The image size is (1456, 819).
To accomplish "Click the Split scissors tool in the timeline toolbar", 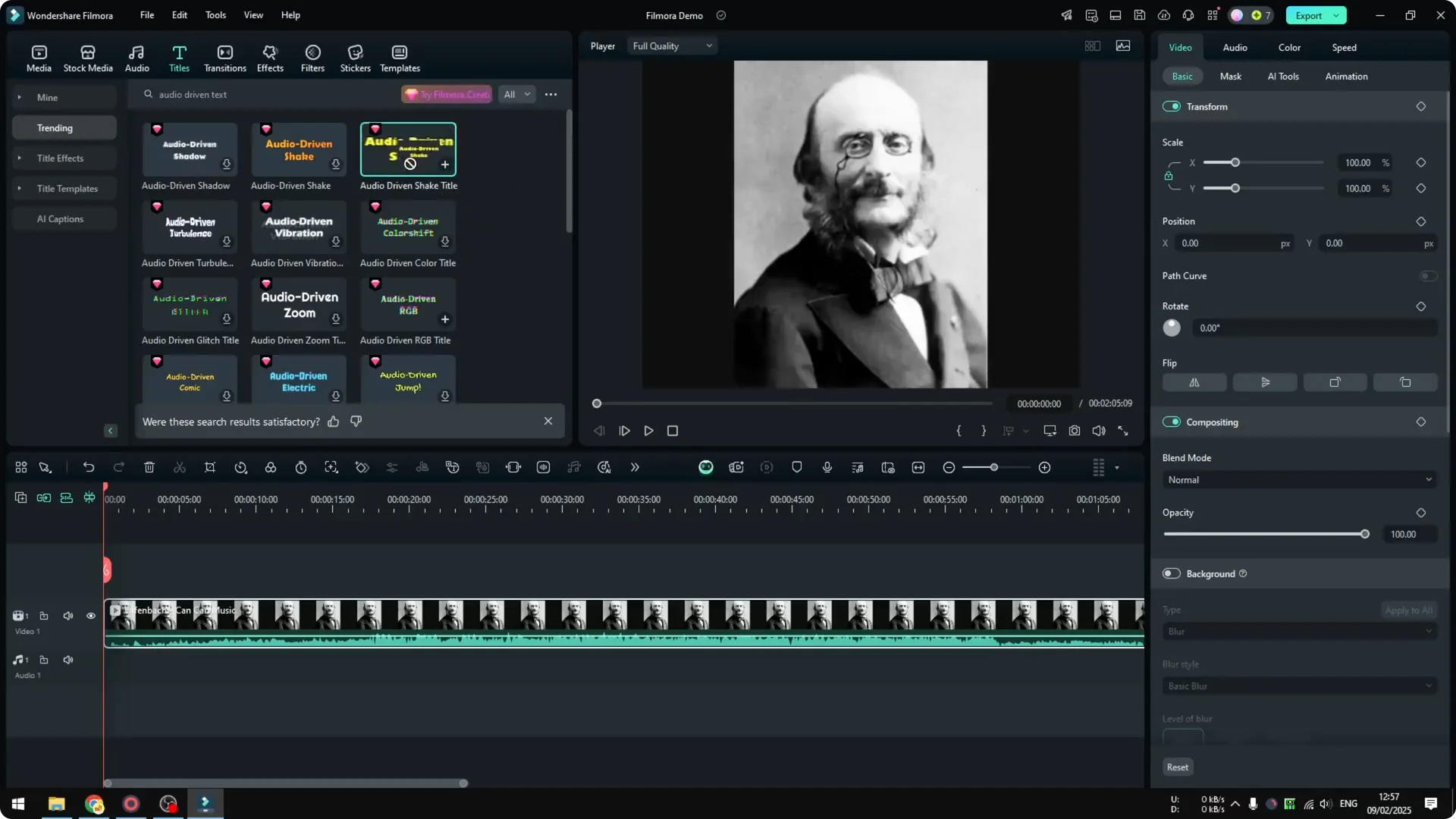I will pyautogui.click(x=180, y=467).
